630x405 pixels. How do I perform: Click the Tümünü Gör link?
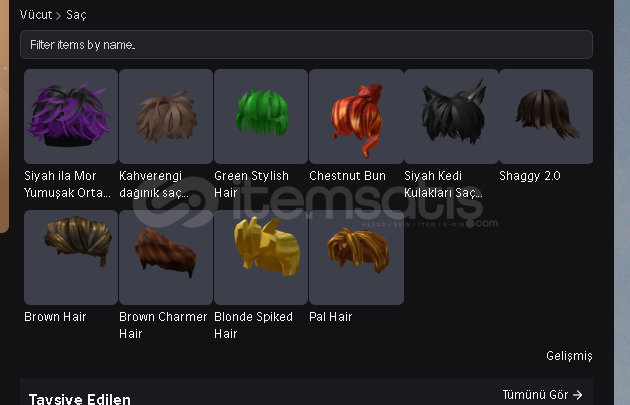pos(535,395)
